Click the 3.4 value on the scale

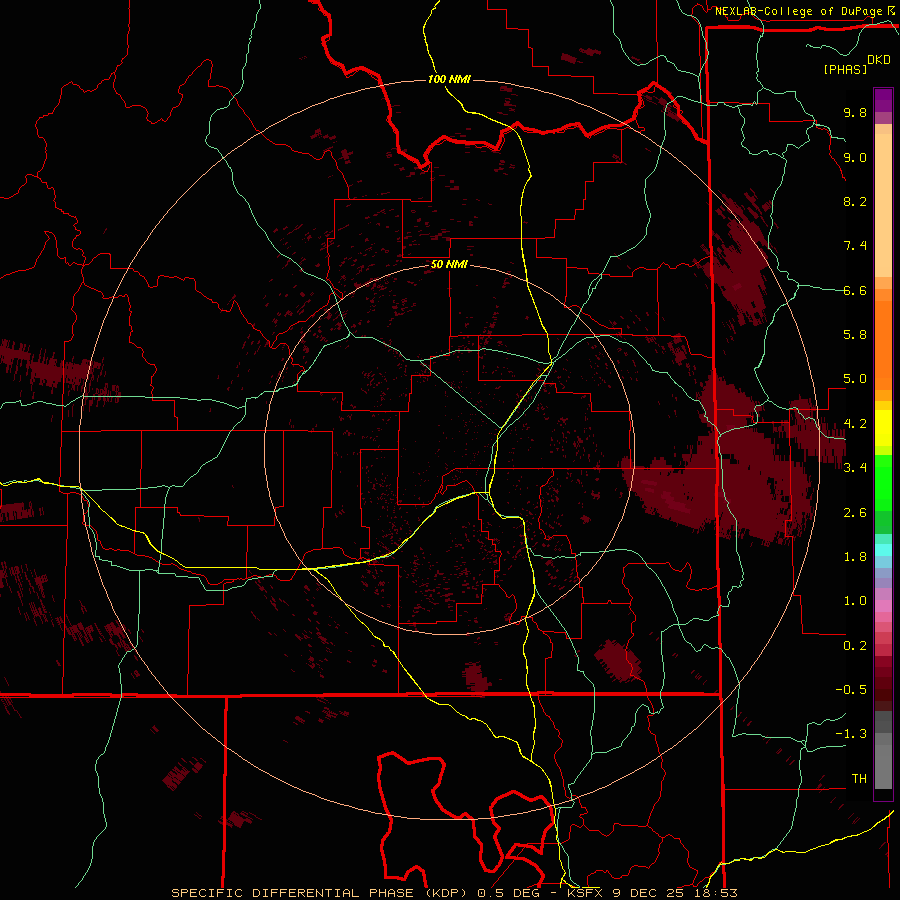pyautogui.click(x=855, y=468)
